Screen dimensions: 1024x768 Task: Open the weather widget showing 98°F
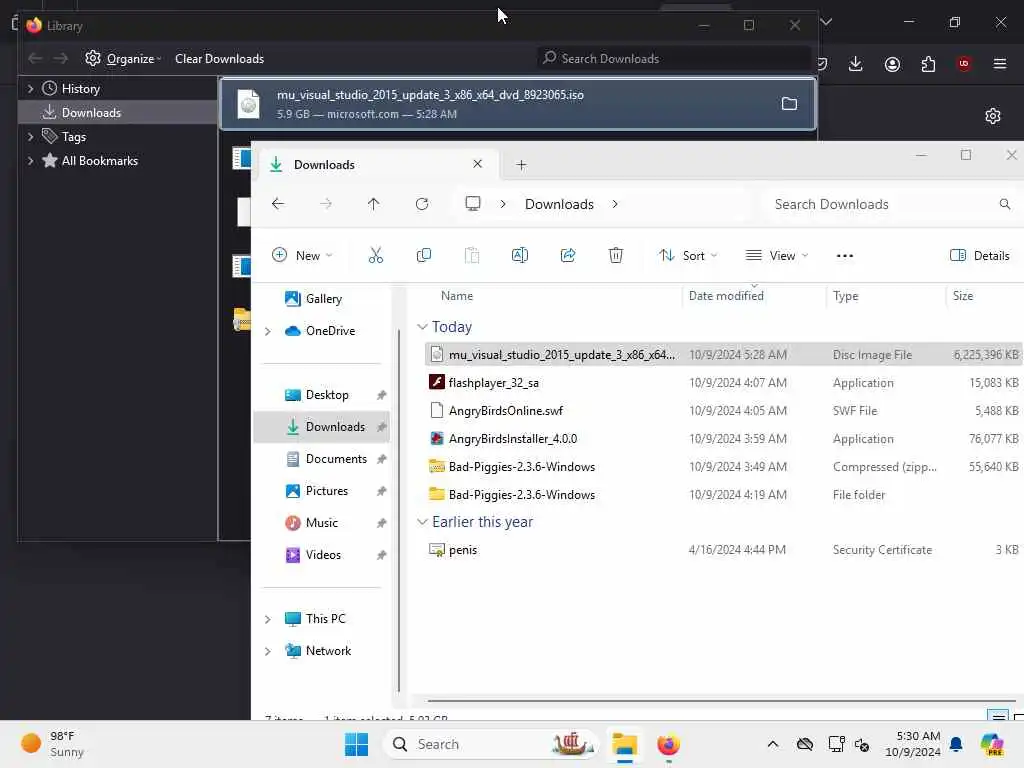coord(52,744)
